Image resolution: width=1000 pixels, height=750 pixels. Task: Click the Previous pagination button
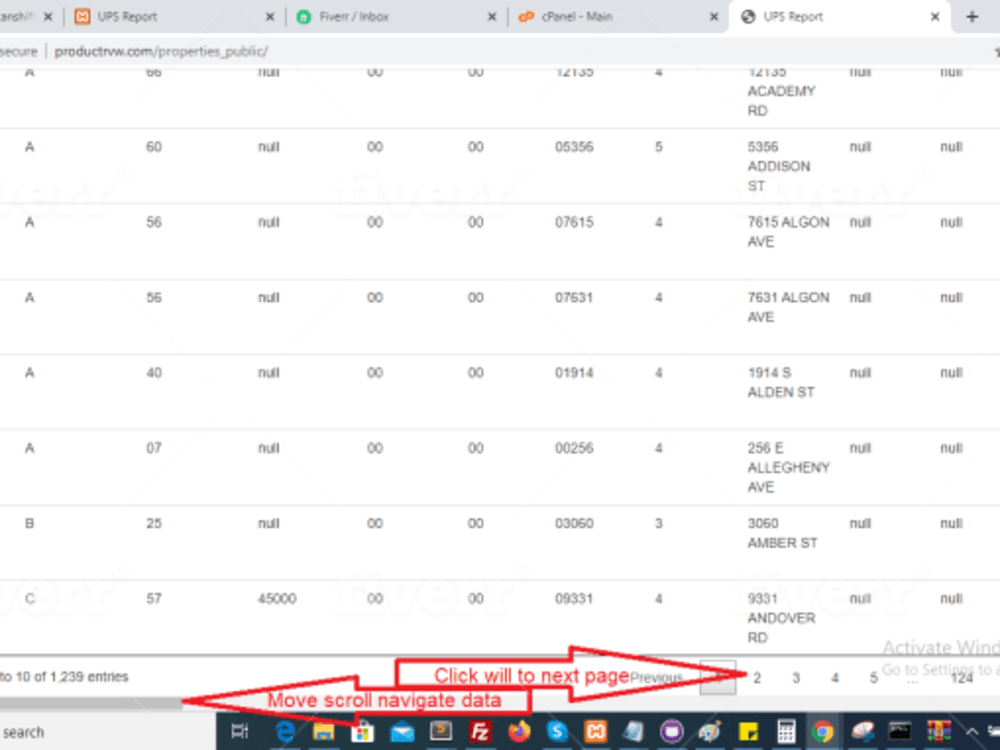pyautogui.click(x=656, y=677)
